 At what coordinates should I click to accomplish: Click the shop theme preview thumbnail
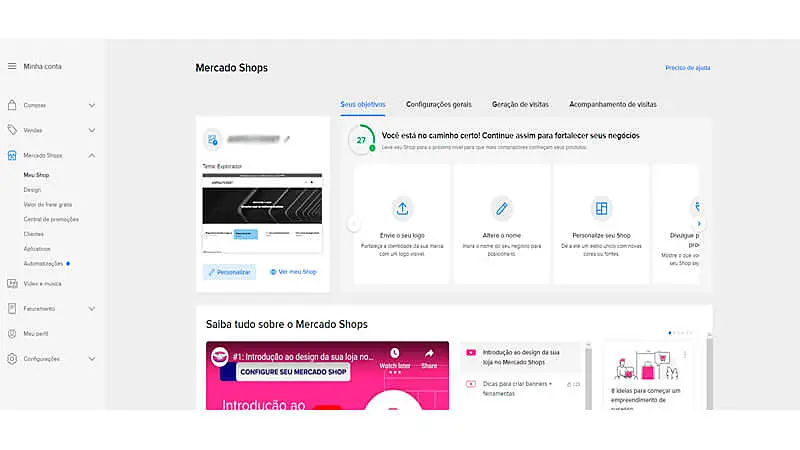(262, 213)
